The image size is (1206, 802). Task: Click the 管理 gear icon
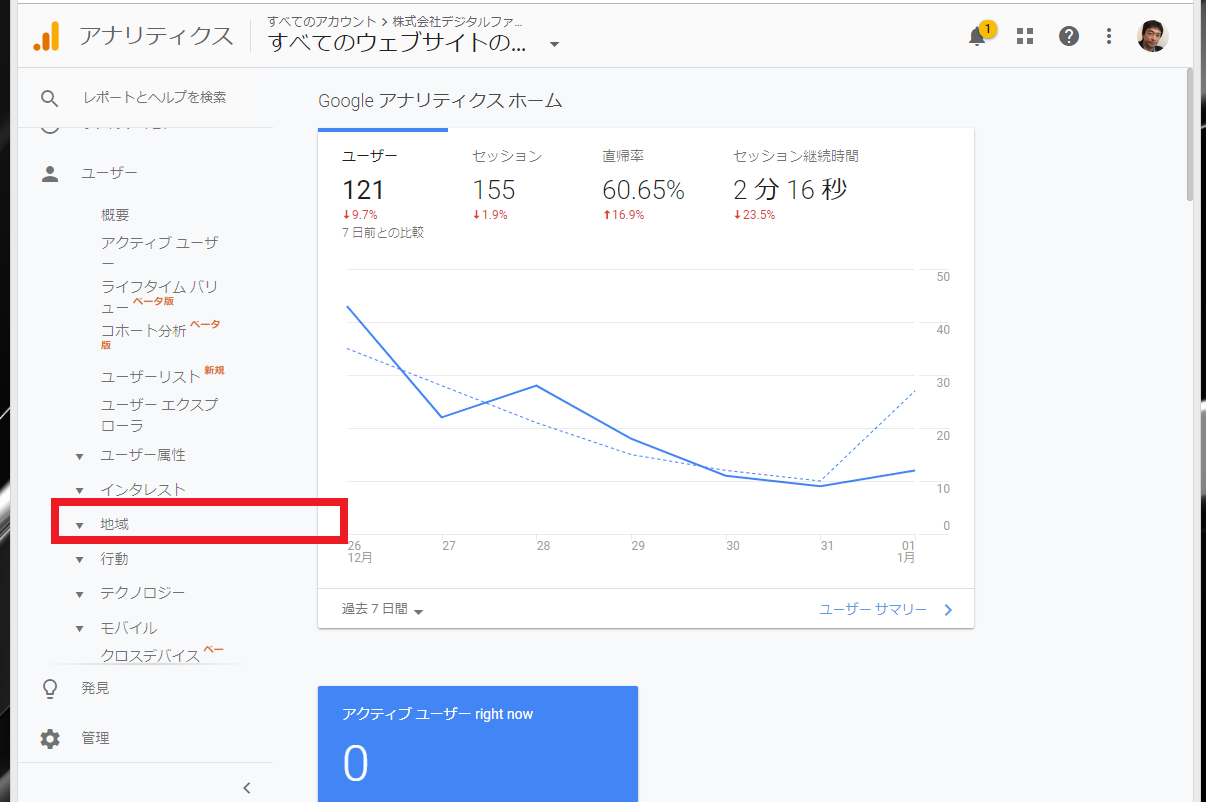coord(50,739)
